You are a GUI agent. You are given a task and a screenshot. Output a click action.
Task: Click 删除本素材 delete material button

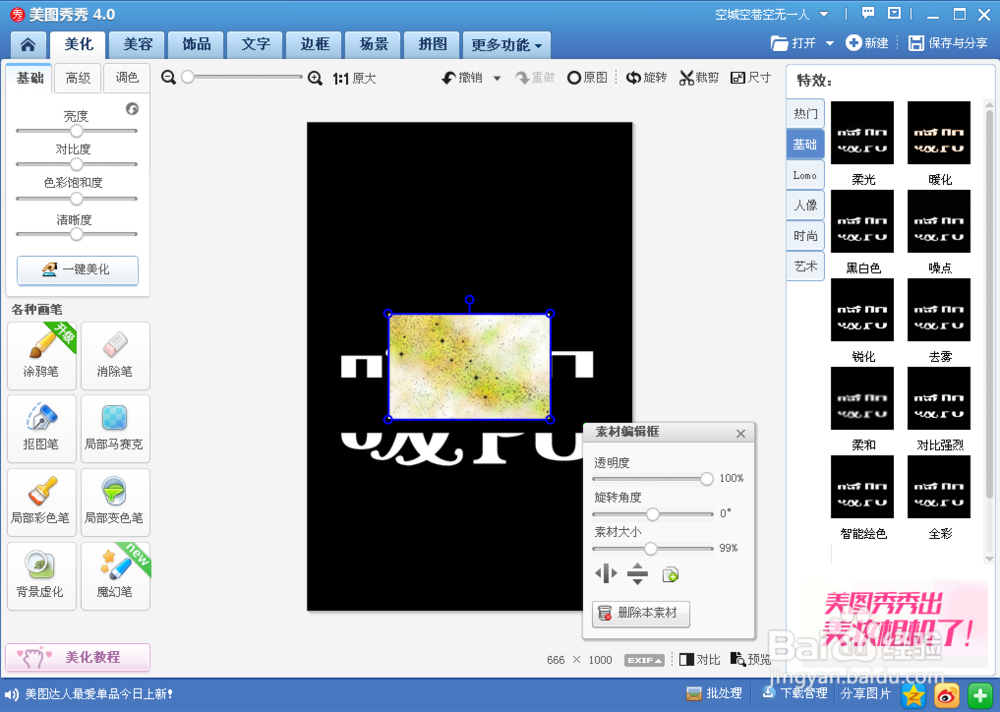coord(640,613)
